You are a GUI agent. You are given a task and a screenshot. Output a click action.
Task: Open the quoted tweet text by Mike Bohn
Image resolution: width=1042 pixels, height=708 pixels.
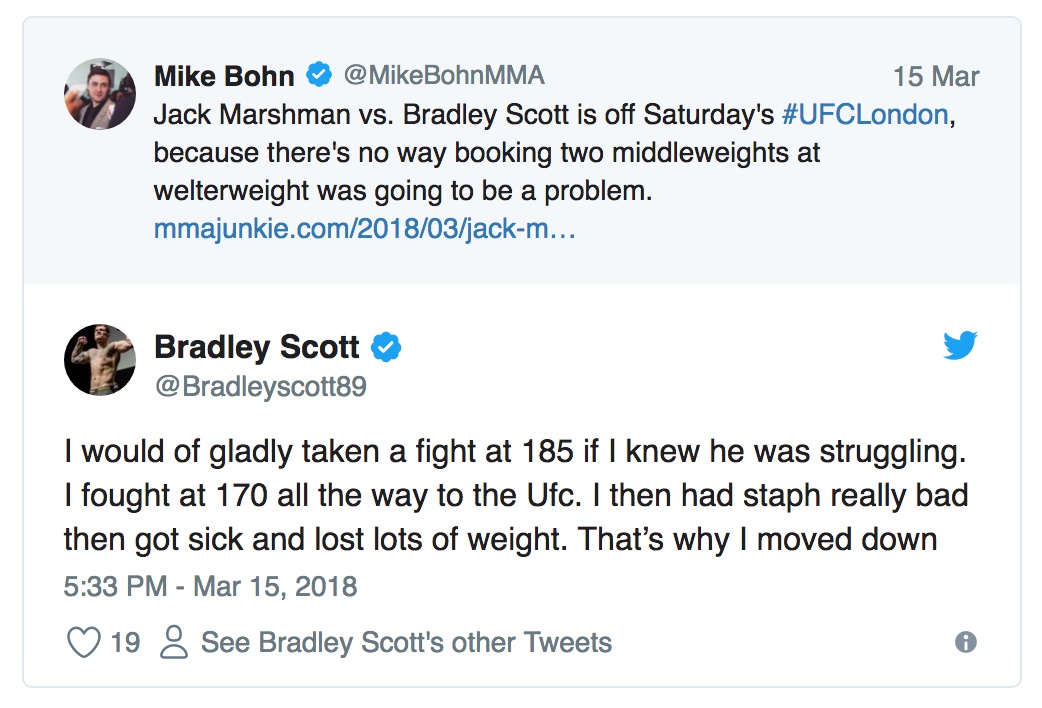click(554, 153)
